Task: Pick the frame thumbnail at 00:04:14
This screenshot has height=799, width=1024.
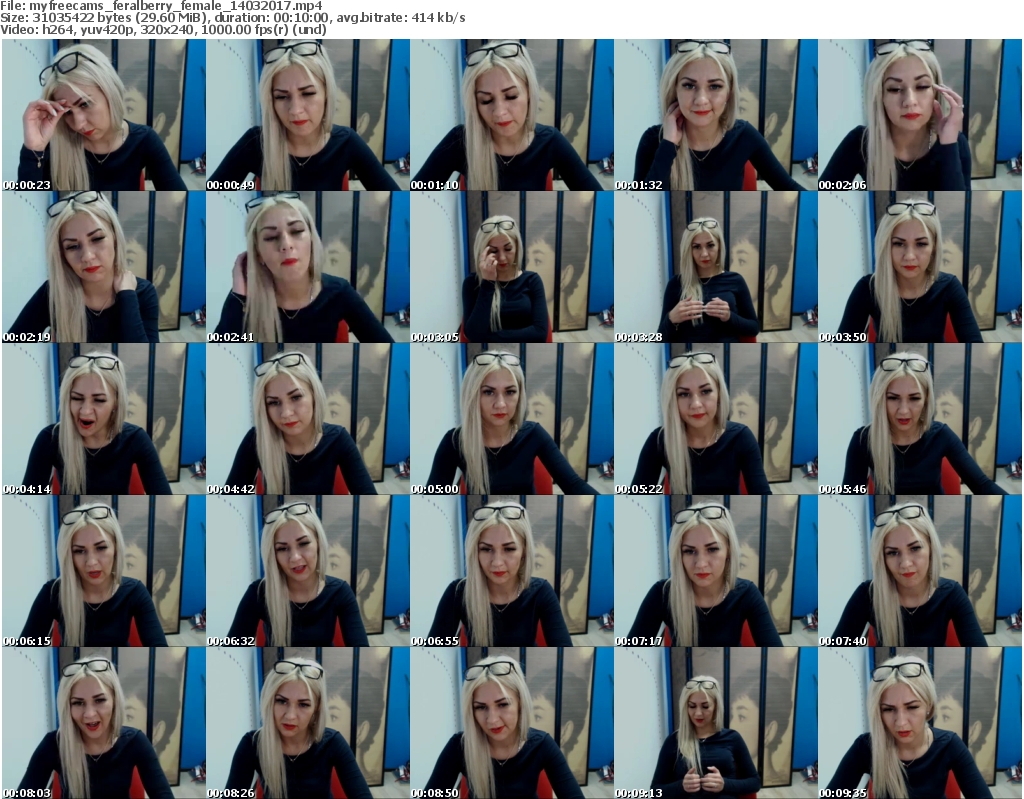Action: click(104, 419)
